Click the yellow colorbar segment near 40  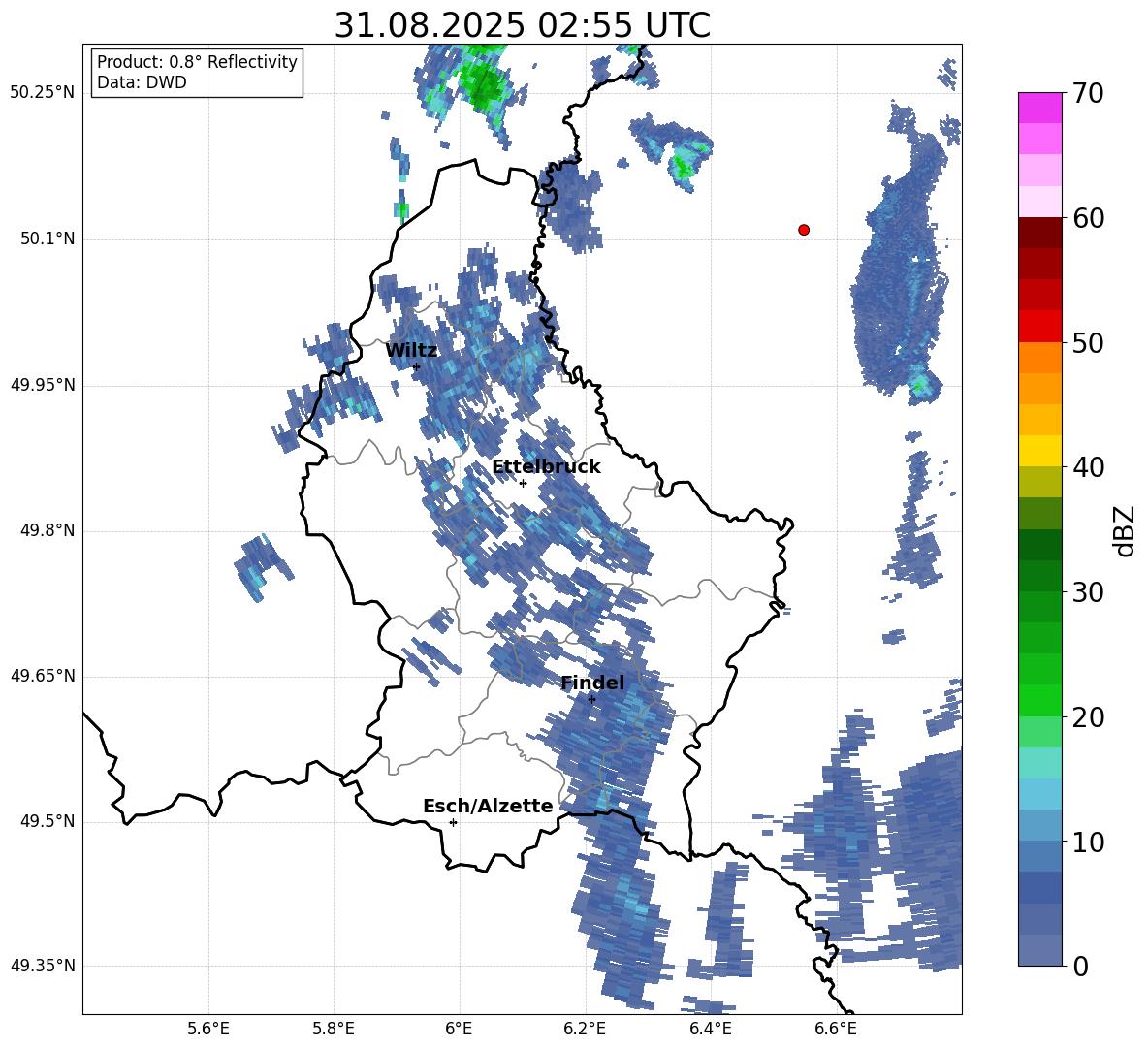tap(1039, 451)
